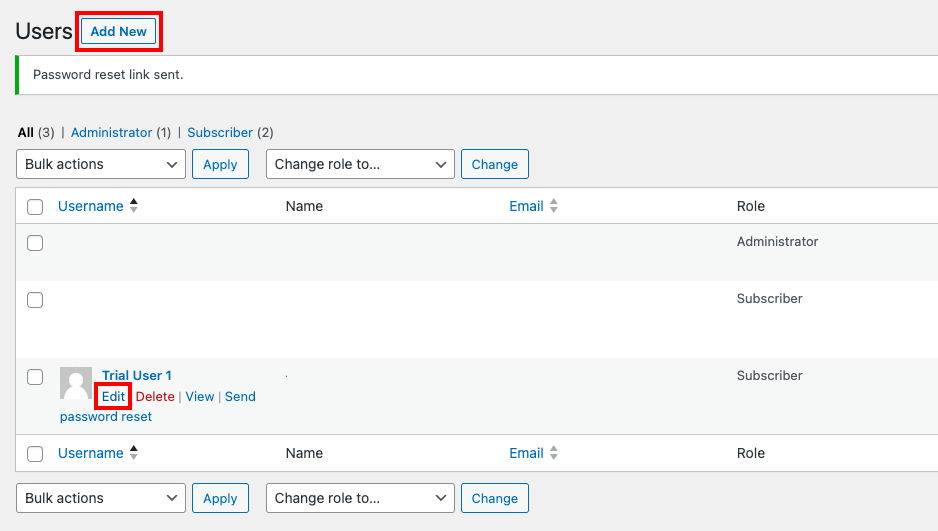Show All users filter
This screenshot has height=531, width=938.
(26, 133)
